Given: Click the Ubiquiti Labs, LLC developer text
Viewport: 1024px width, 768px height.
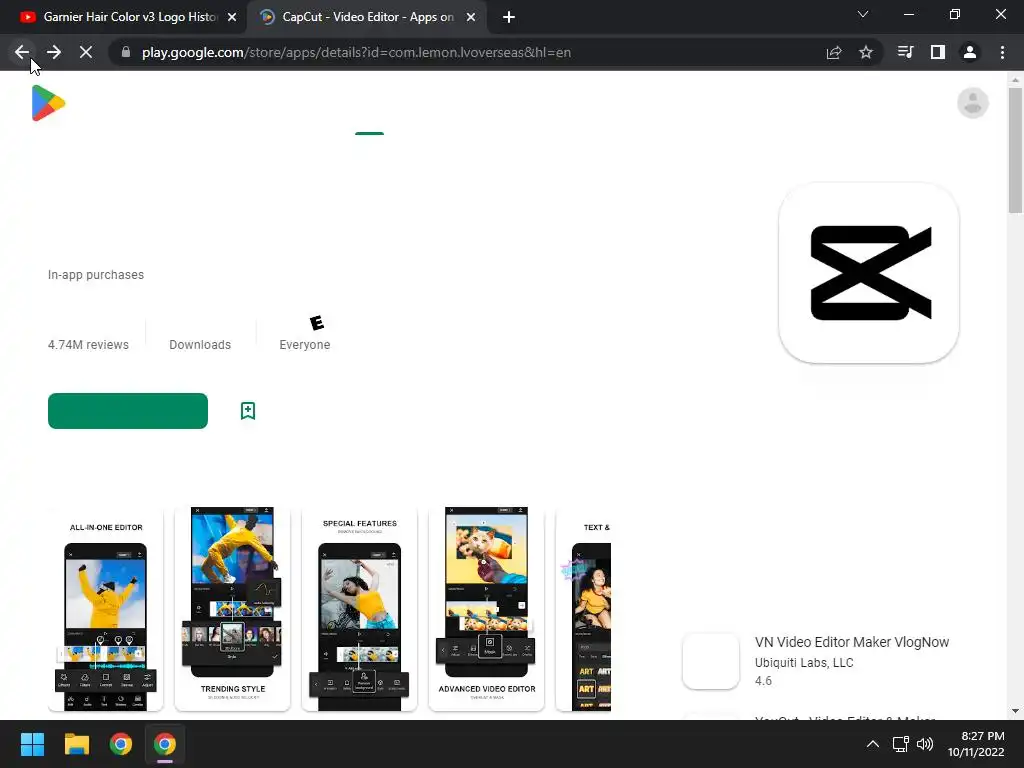Looking at the screenshot, I should (804, 662).
